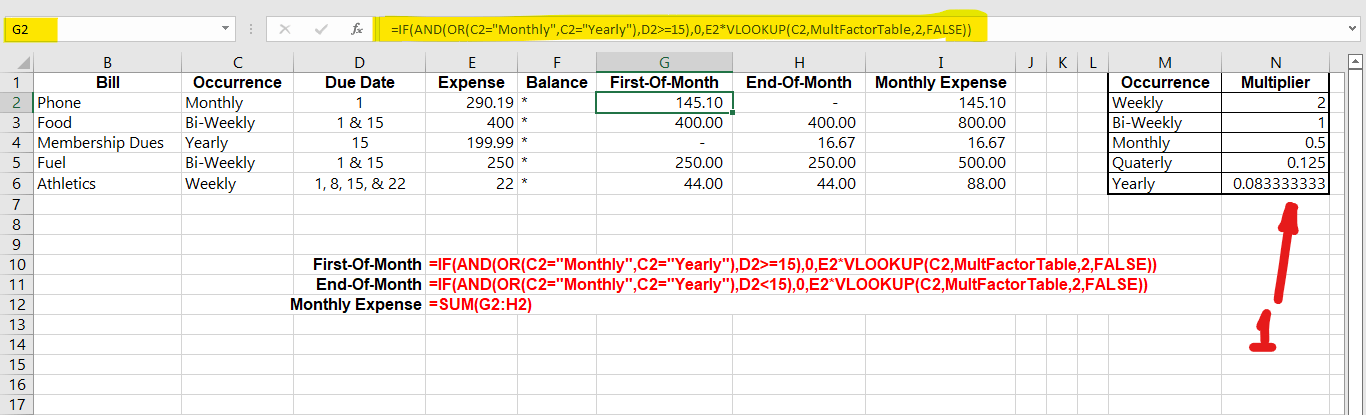Click the Due Date header cell
1366x415 pixels.
(x=360, y=82)
